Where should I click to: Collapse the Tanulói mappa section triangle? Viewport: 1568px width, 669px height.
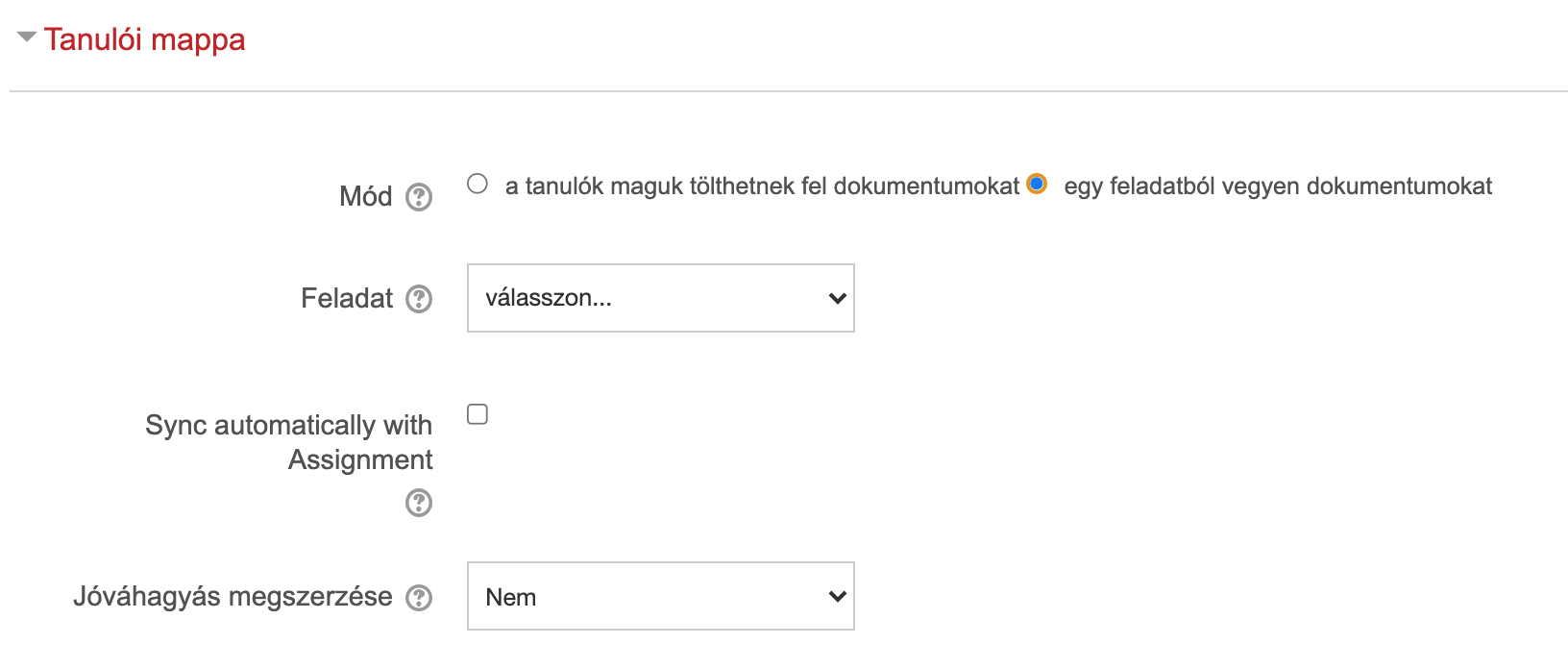tap(27, 37)
